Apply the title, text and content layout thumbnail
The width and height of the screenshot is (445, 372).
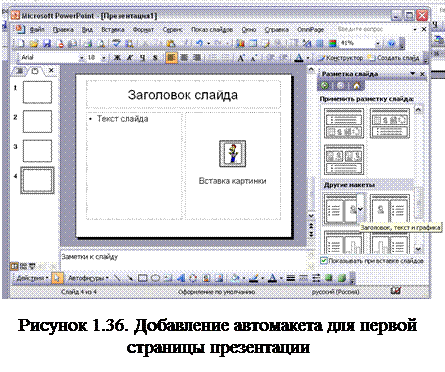point(344,124)
